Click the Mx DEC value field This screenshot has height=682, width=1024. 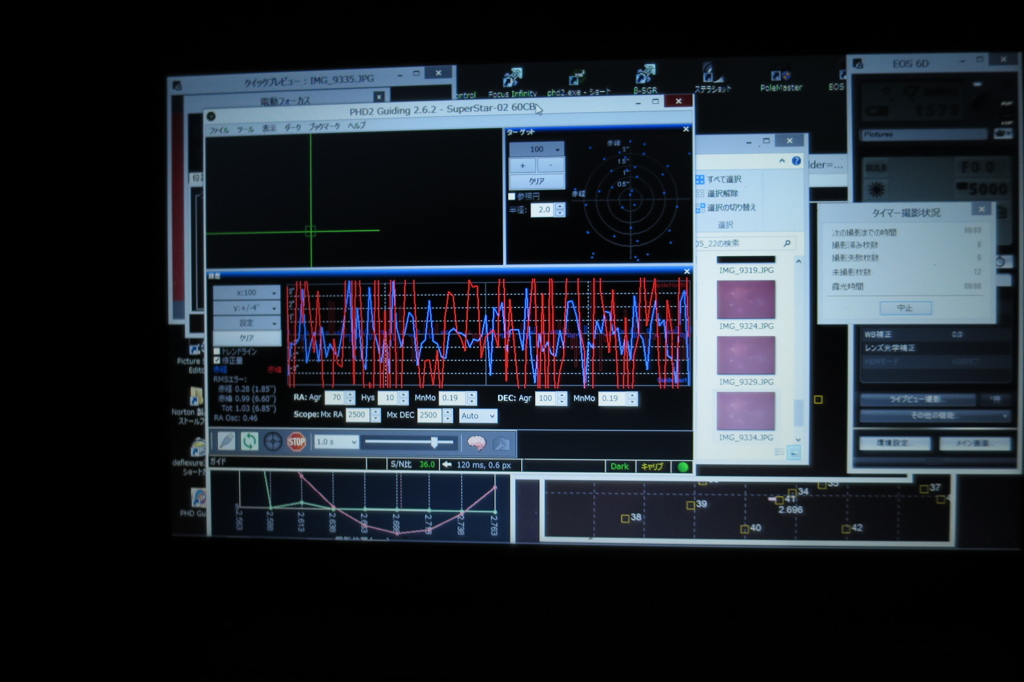point(429,415)
